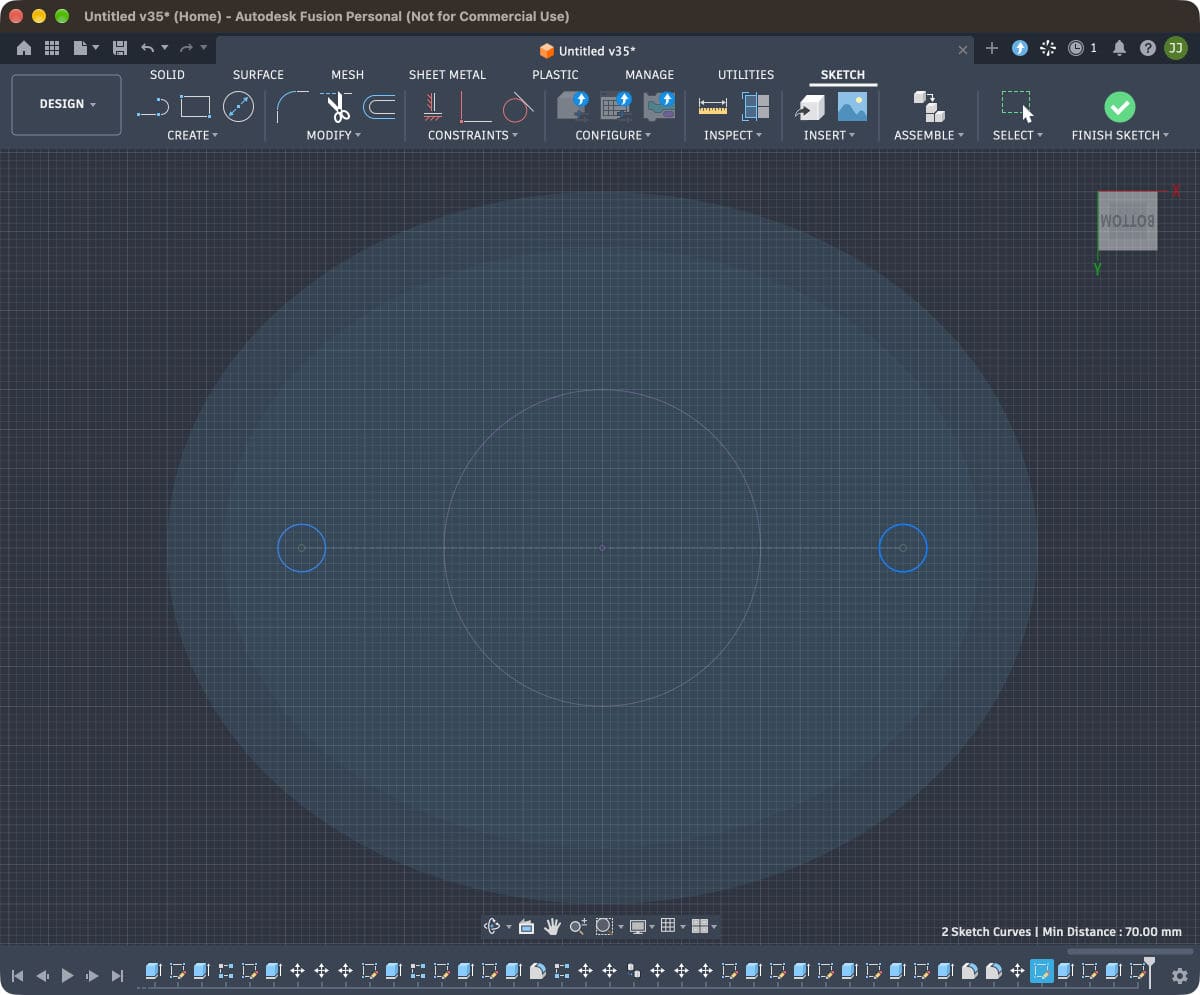This screenshot has width=1200, height=995.
Task: Jump to timeline end
Action: [117, 975]
